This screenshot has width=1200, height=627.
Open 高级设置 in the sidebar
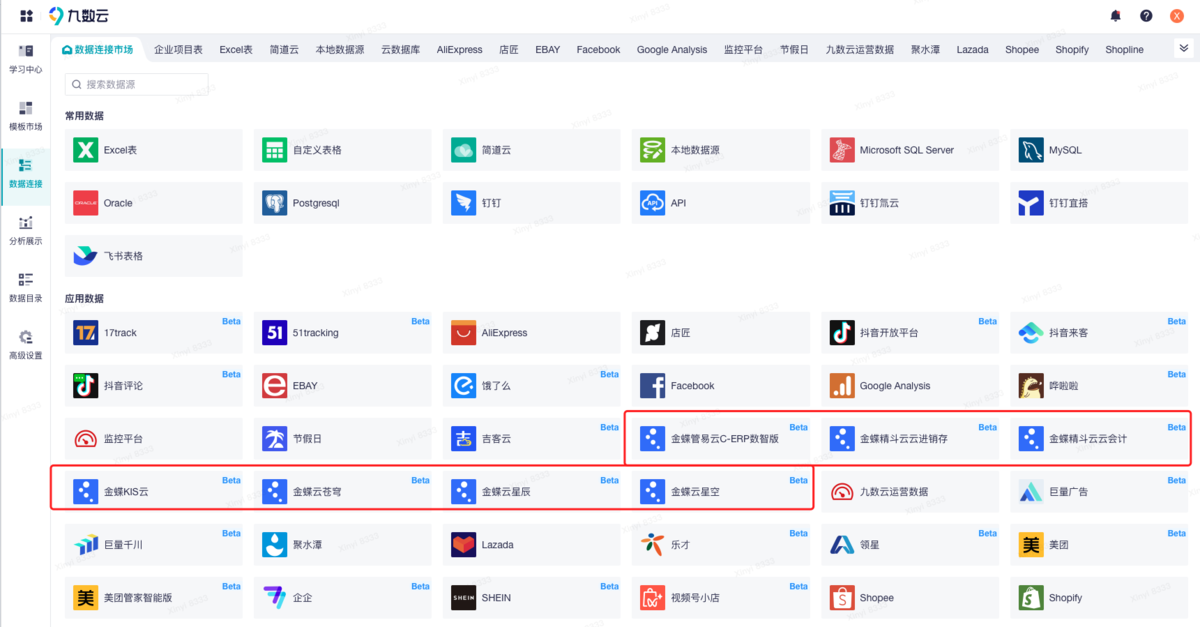pyautogui.click(x=26, y=344)
